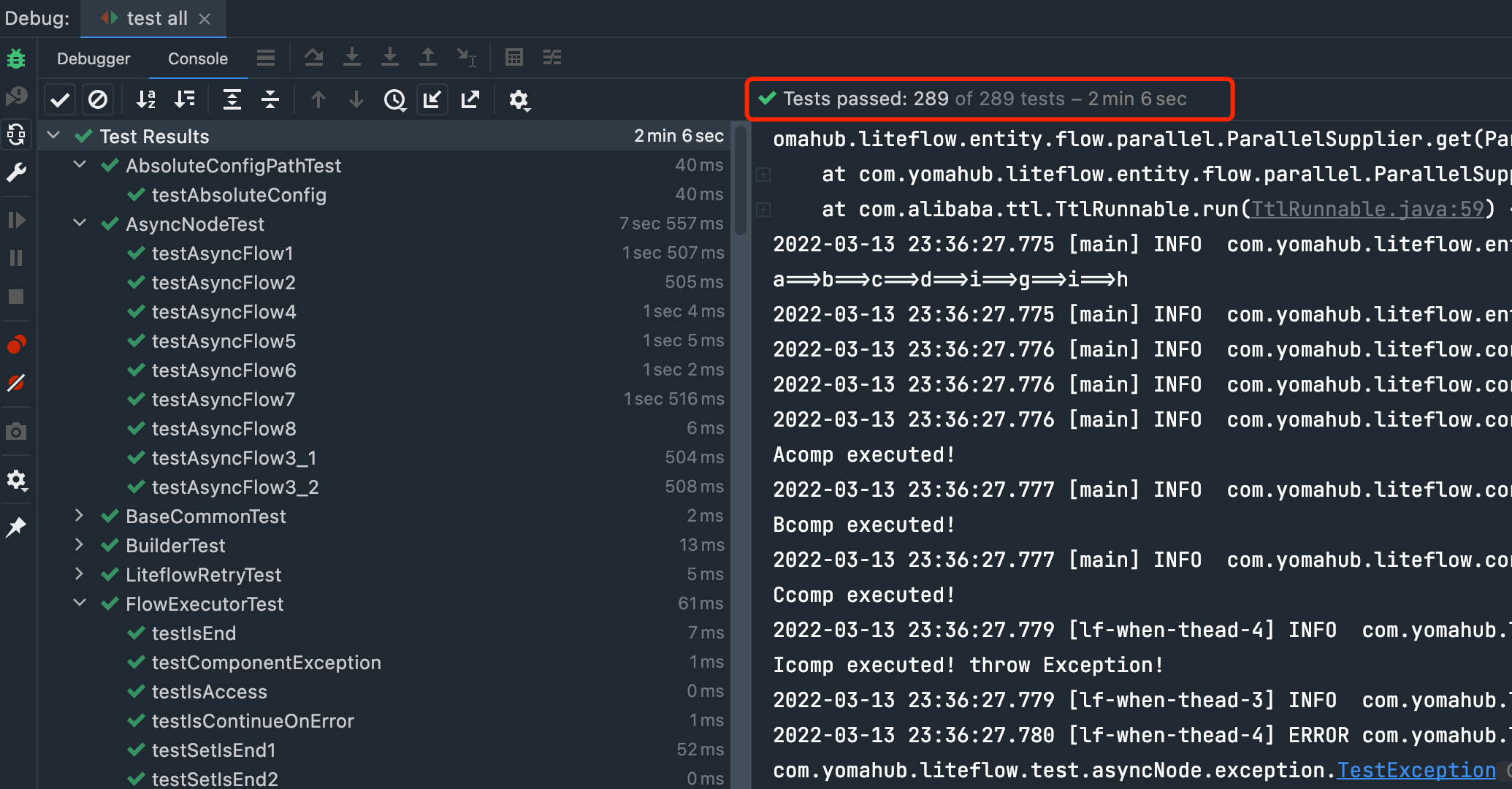Screen dimensions: 1512x789
Task: Open the TestException link in console
Action: point(1416,770)
